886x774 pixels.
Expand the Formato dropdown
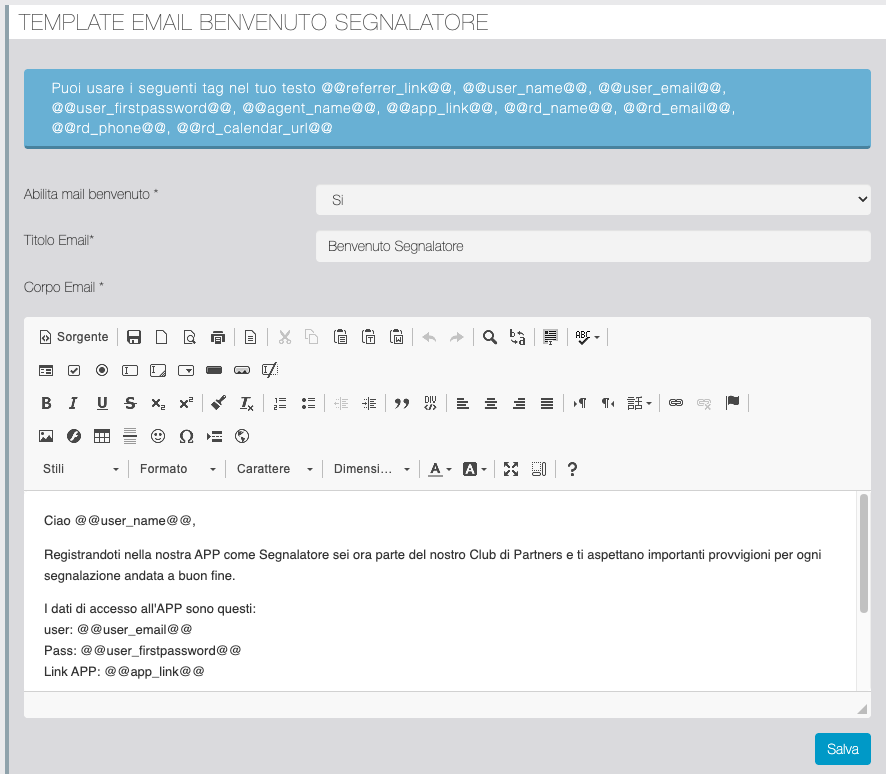coord(178,469)
